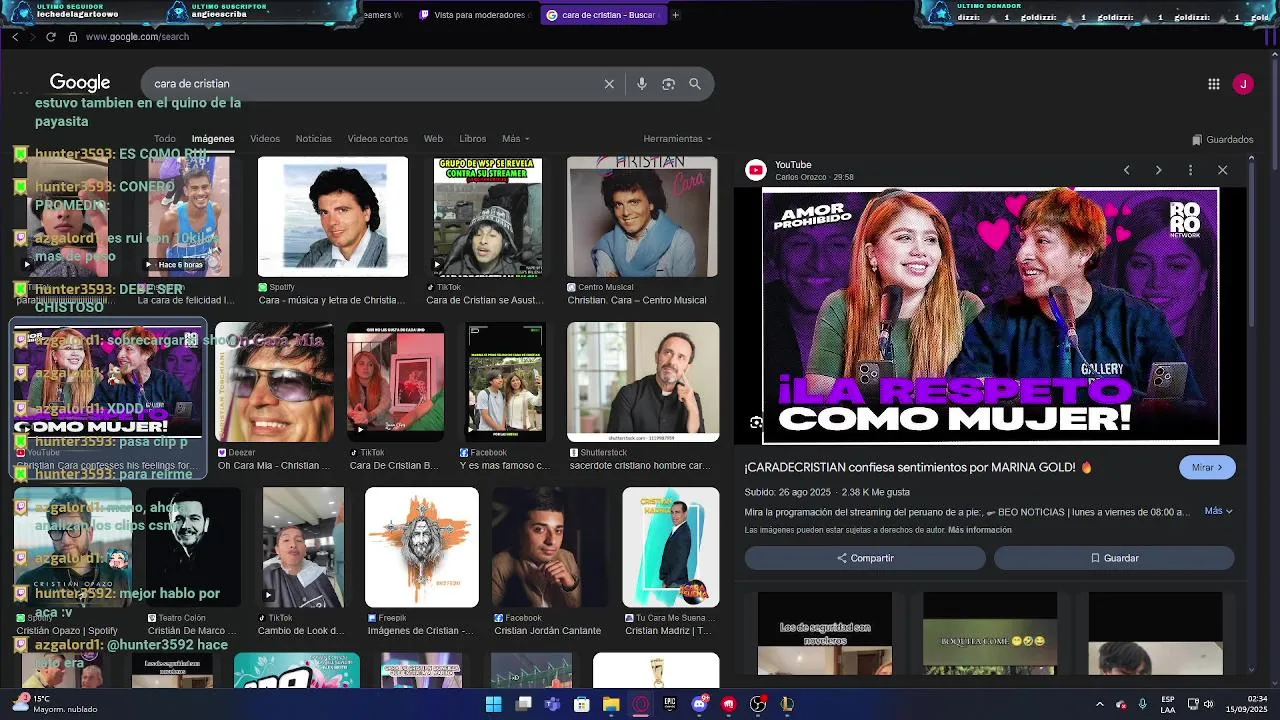Open Google apps grid
This screenshot has height=720, width=1280.
point(1214,84)
